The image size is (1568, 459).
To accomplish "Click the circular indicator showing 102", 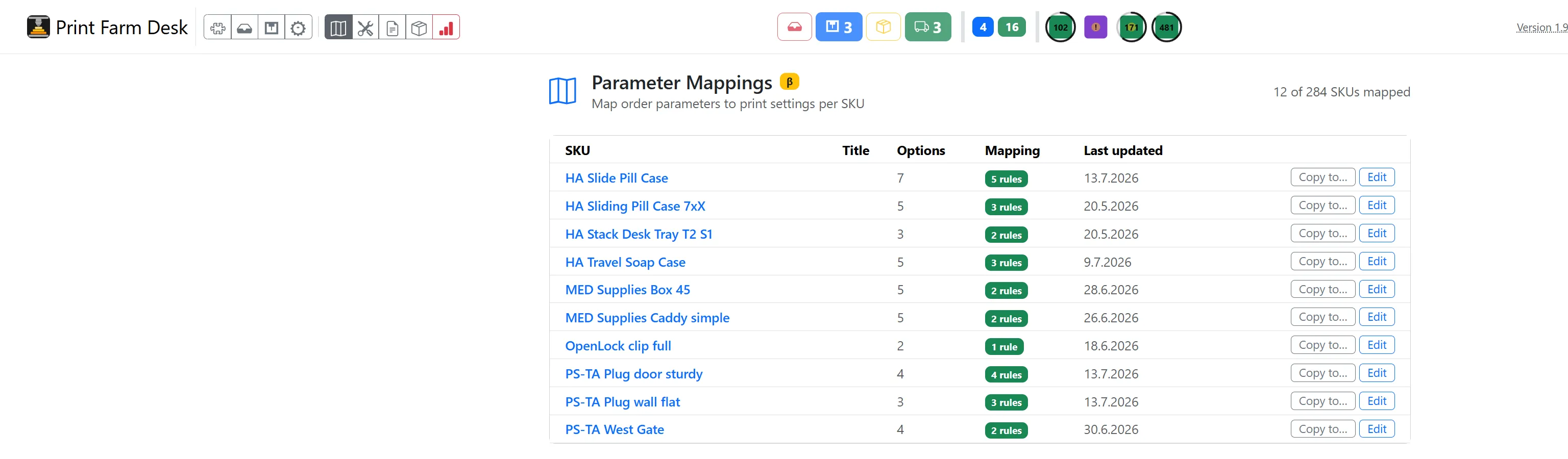I will click(x=1060, y=28).
